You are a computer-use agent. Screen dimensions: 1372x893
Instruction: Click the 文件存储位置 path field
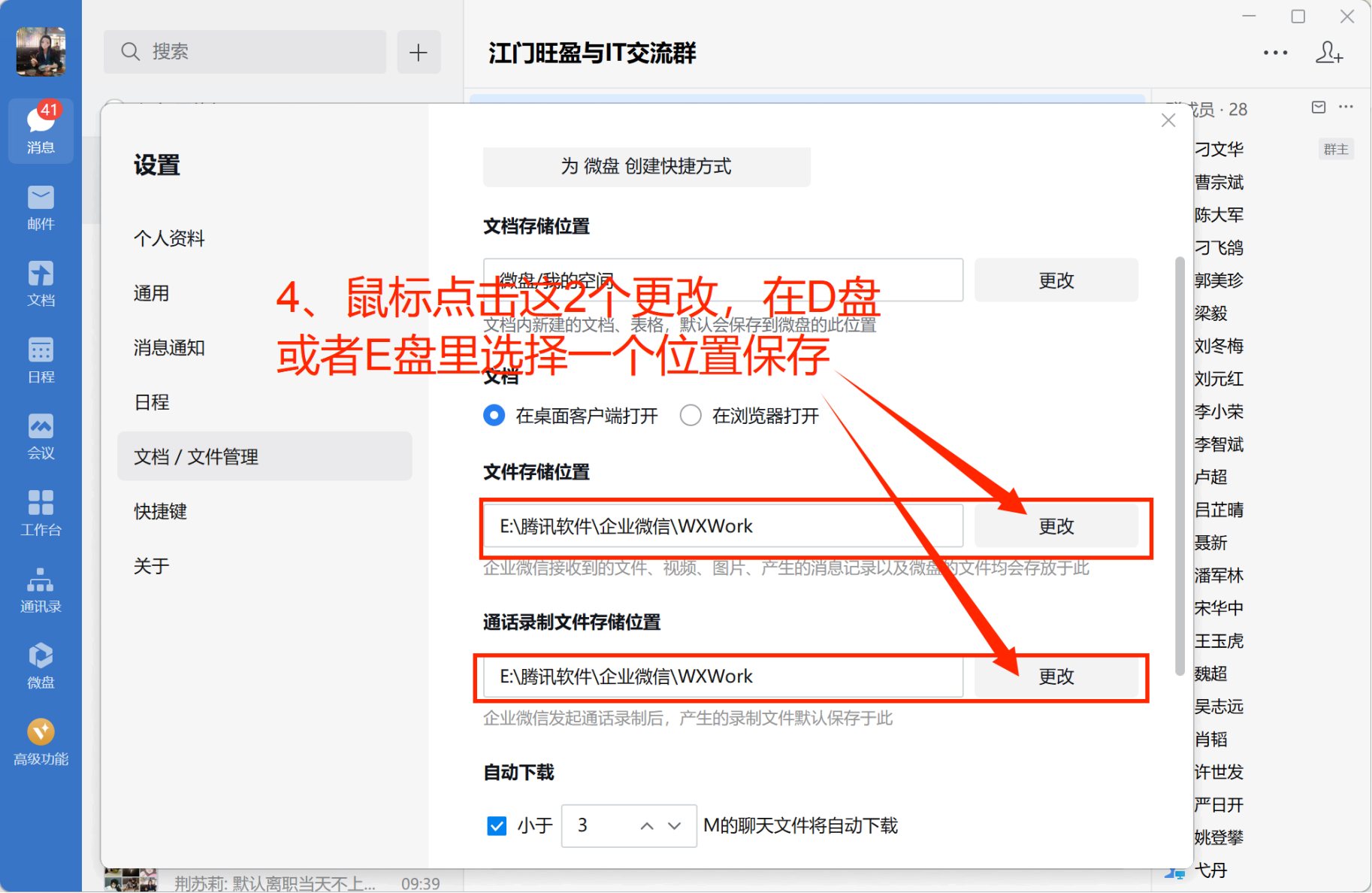pos(724,526)
